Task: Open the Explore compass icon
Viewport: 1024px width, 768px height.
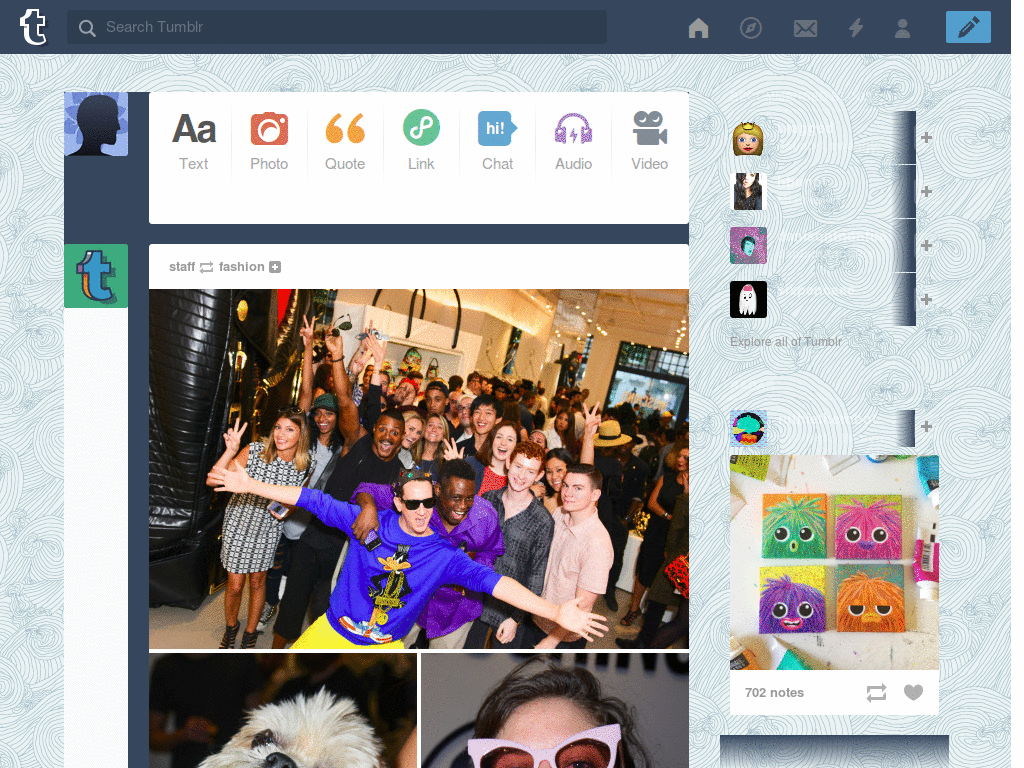Action: point(751,28)
